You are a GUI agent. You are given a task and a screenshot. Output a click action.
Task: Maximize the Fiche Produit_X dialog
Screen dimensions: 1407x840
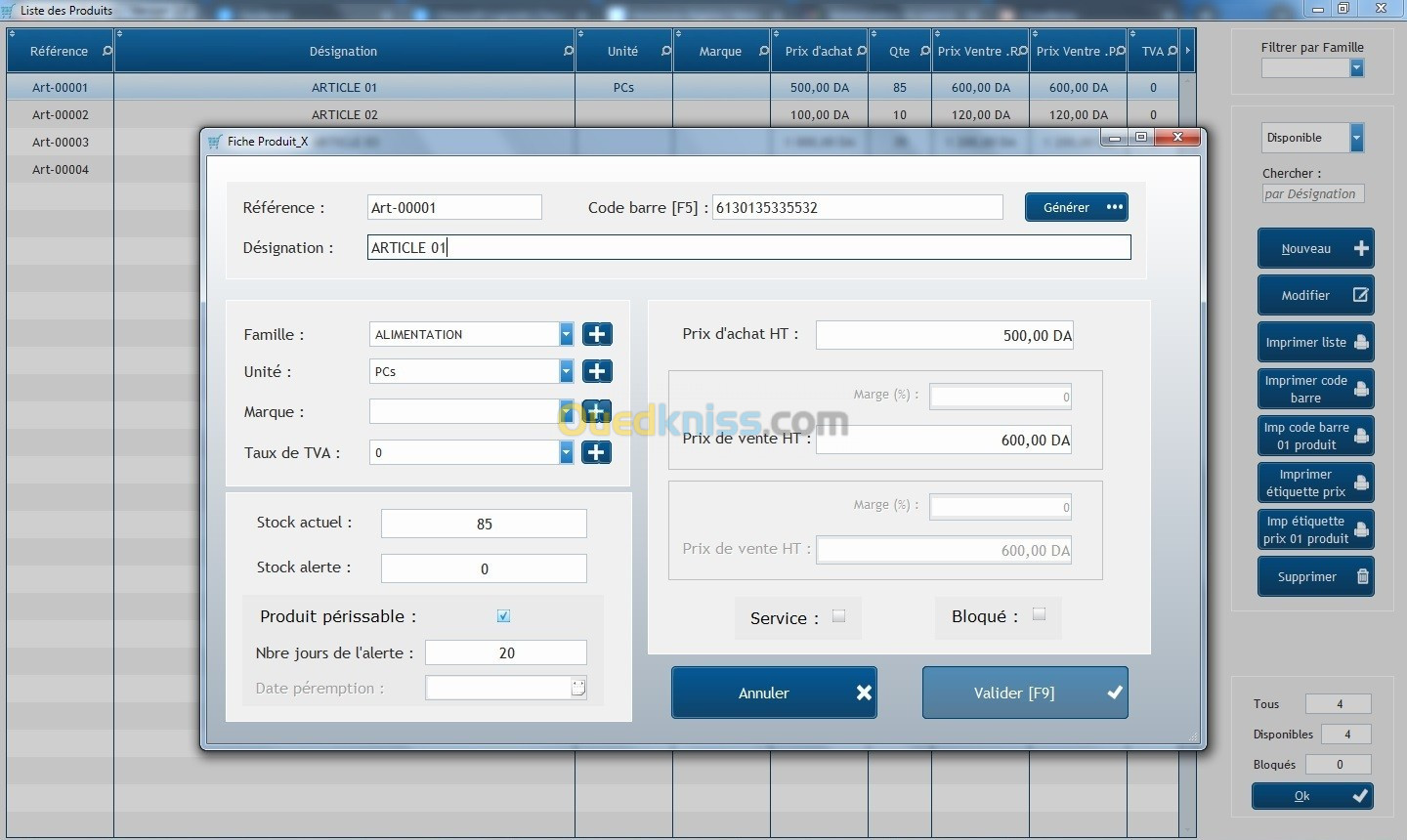[x=1140, y=138]
